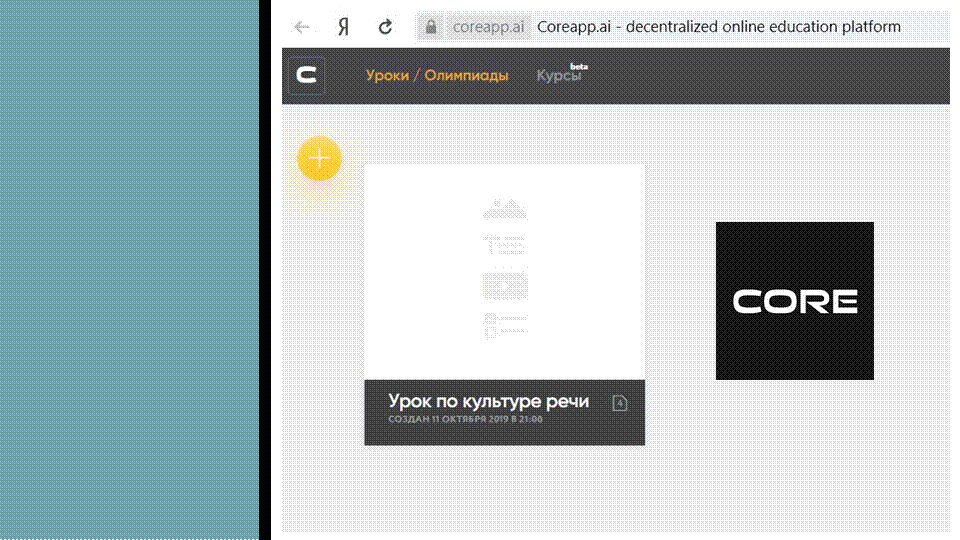Open the Урок по культуре речи title
This screenshot has height=540, width=960.
[x=489, y=401]
